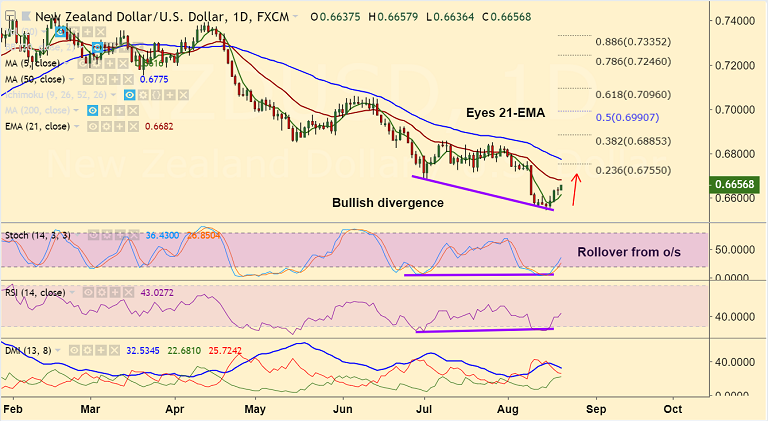
Task: Click the Stoch (14, 3, 3) legend label
Action: tap(38, 235)
